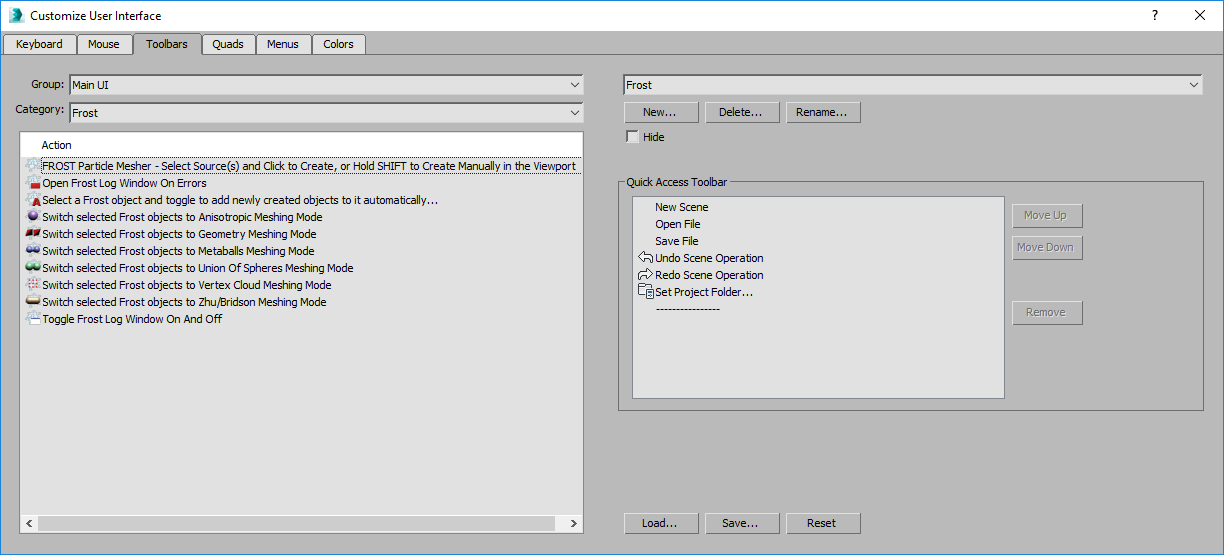1224x555 pixels.
Task: Open the Group dropdown showing Main UI
Action: (x=326, y=86)
